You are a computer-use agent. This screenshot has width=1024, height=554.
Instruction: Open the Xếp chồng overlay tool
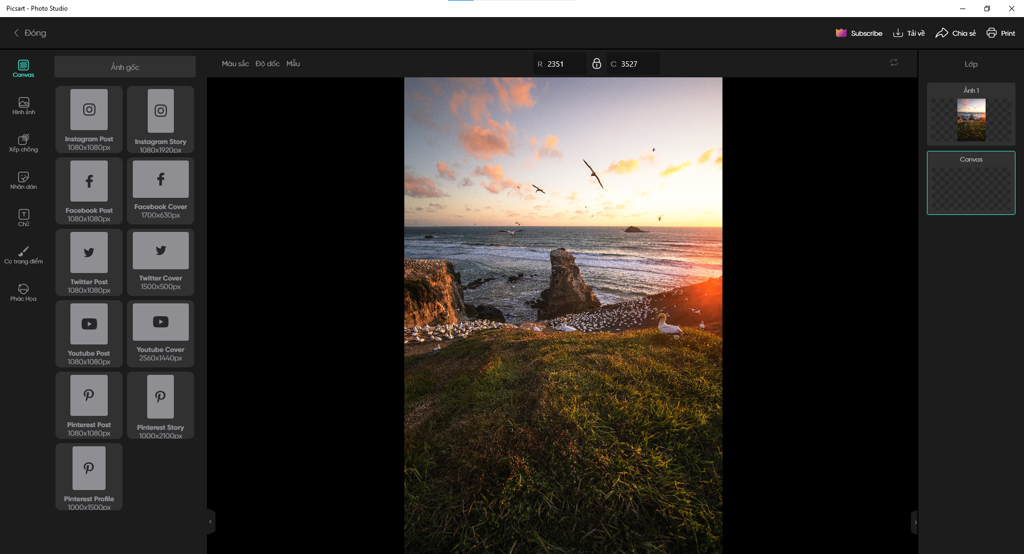click(x=24, y=143)
